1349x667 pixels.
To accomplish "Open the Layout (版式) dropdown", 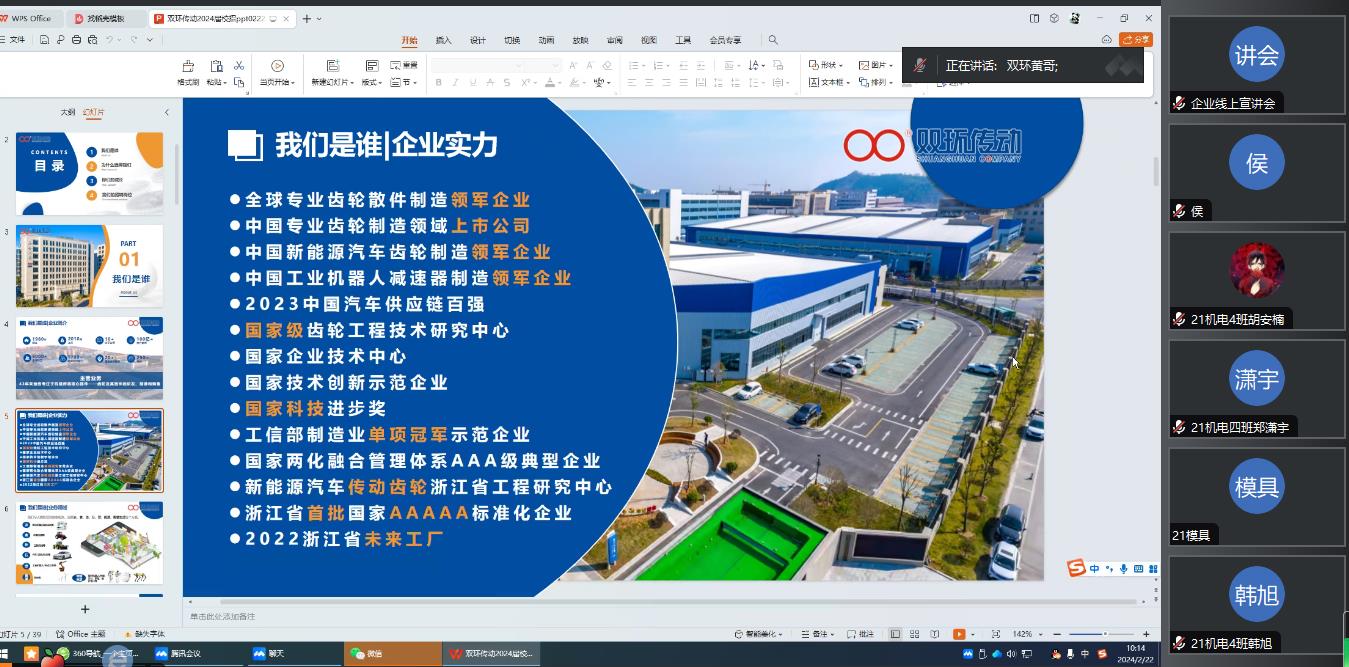I will (371, 83).
